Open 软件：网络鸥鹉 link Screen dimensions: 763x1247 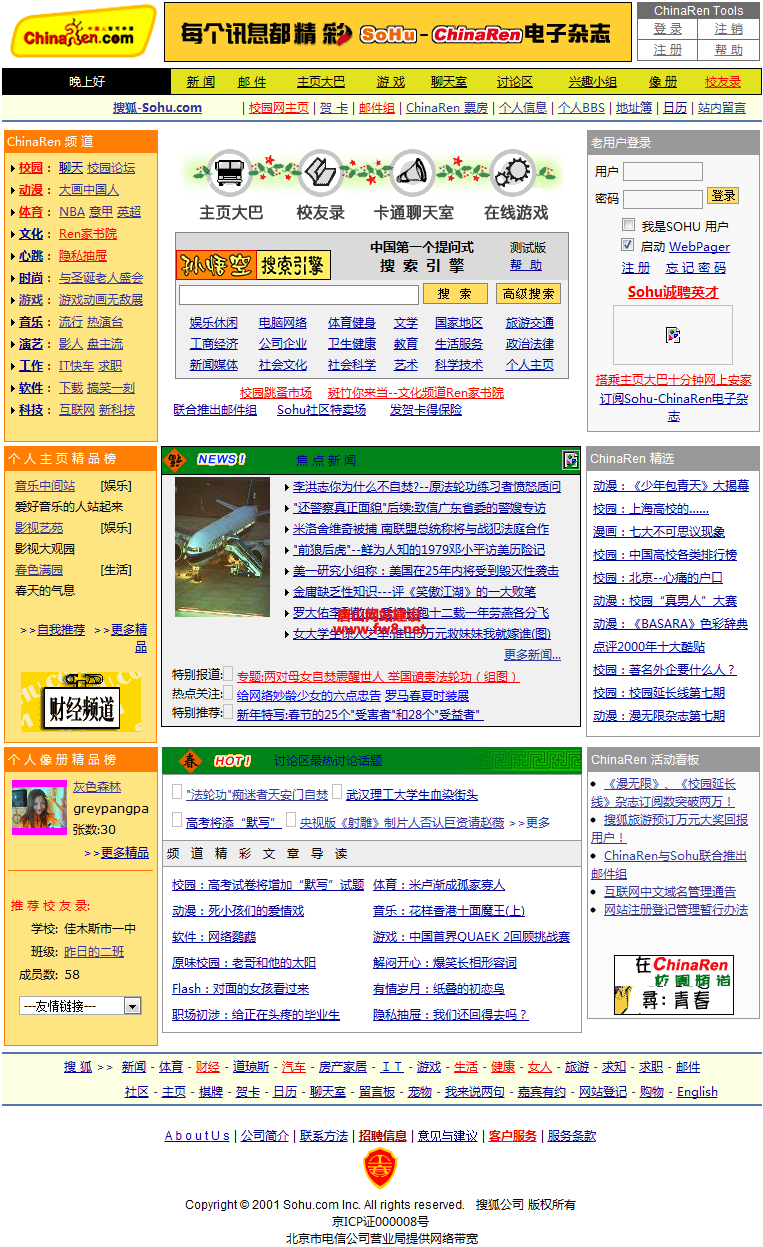click(x=214, y=937)
